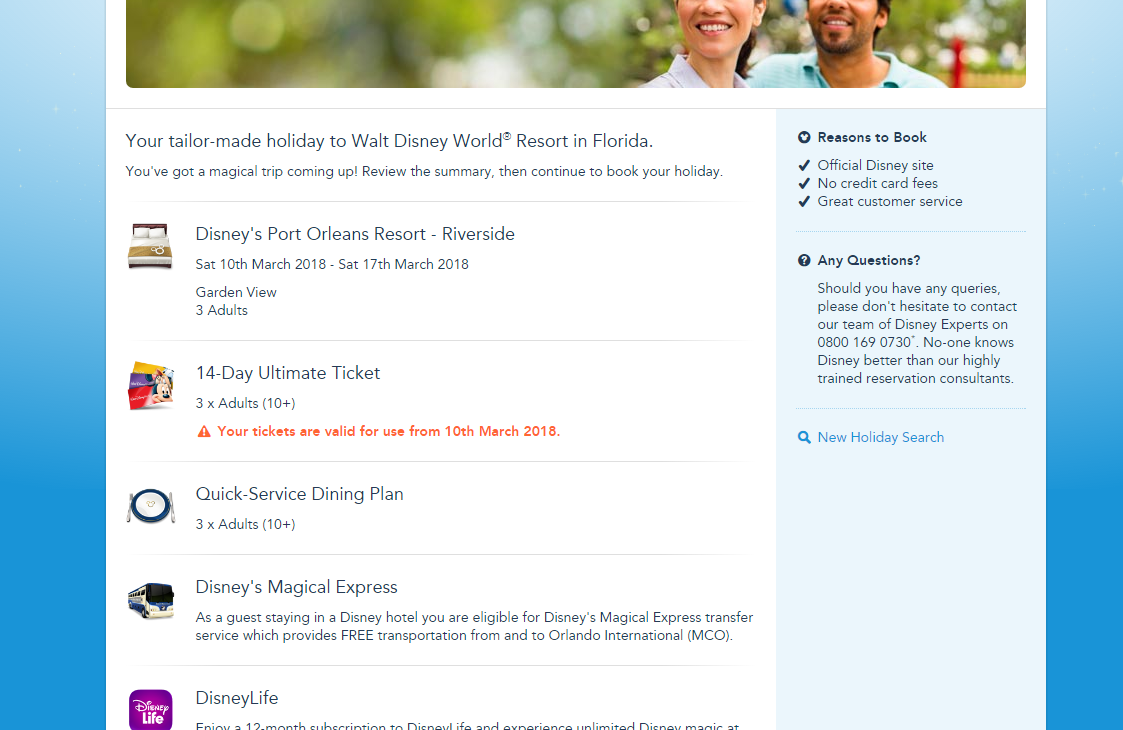Click the Any Questions help icon
Viewport: 1123px width, 730px height.
tap(804, 261)
